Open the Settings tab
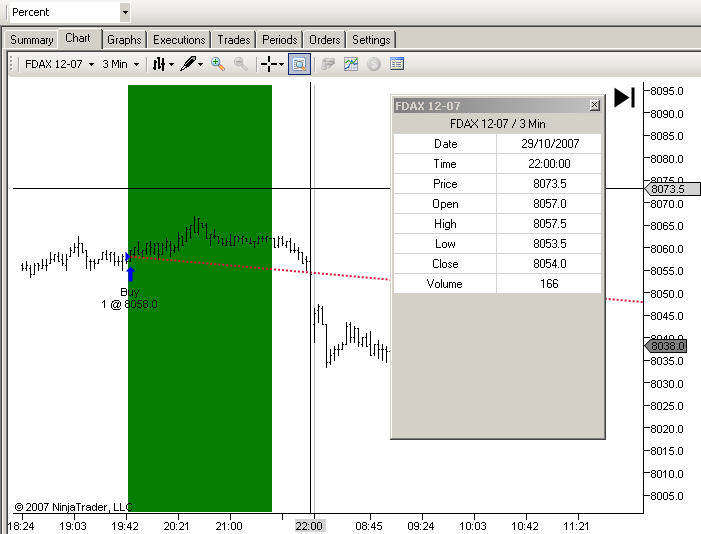Screen dimensions: 701x534 pos(371,40)
